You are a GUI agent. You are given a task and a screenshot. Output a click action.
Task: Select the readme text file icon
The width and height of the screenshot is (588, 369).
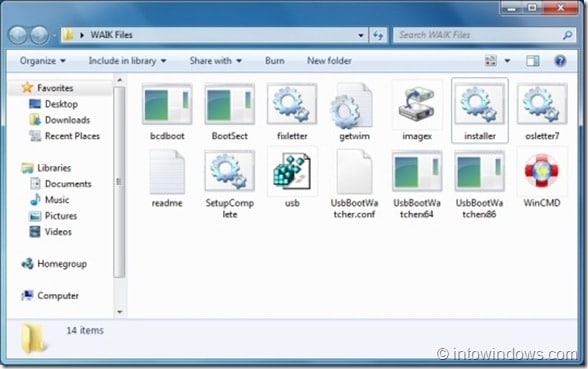click(x=167, y=172)
